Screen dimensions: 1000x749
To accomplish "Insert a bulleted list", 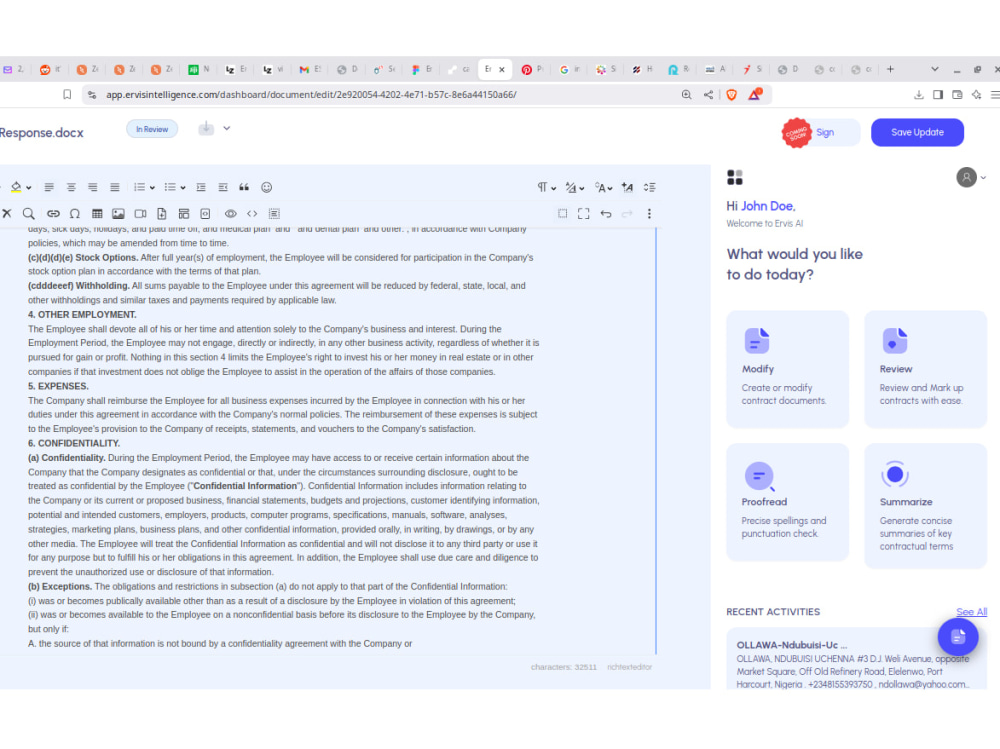I will pyautogui.click(x=170, y=187).
